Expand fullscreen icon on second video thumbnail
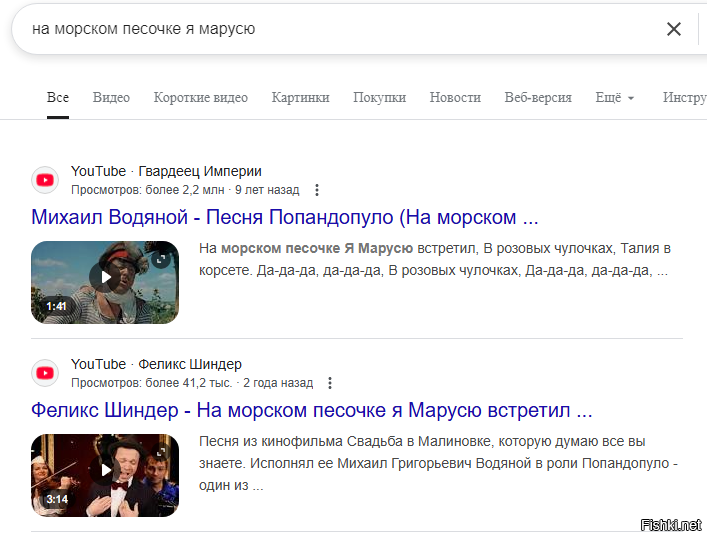The height and width of the screenshot is (537, 707). pos(161,452)
